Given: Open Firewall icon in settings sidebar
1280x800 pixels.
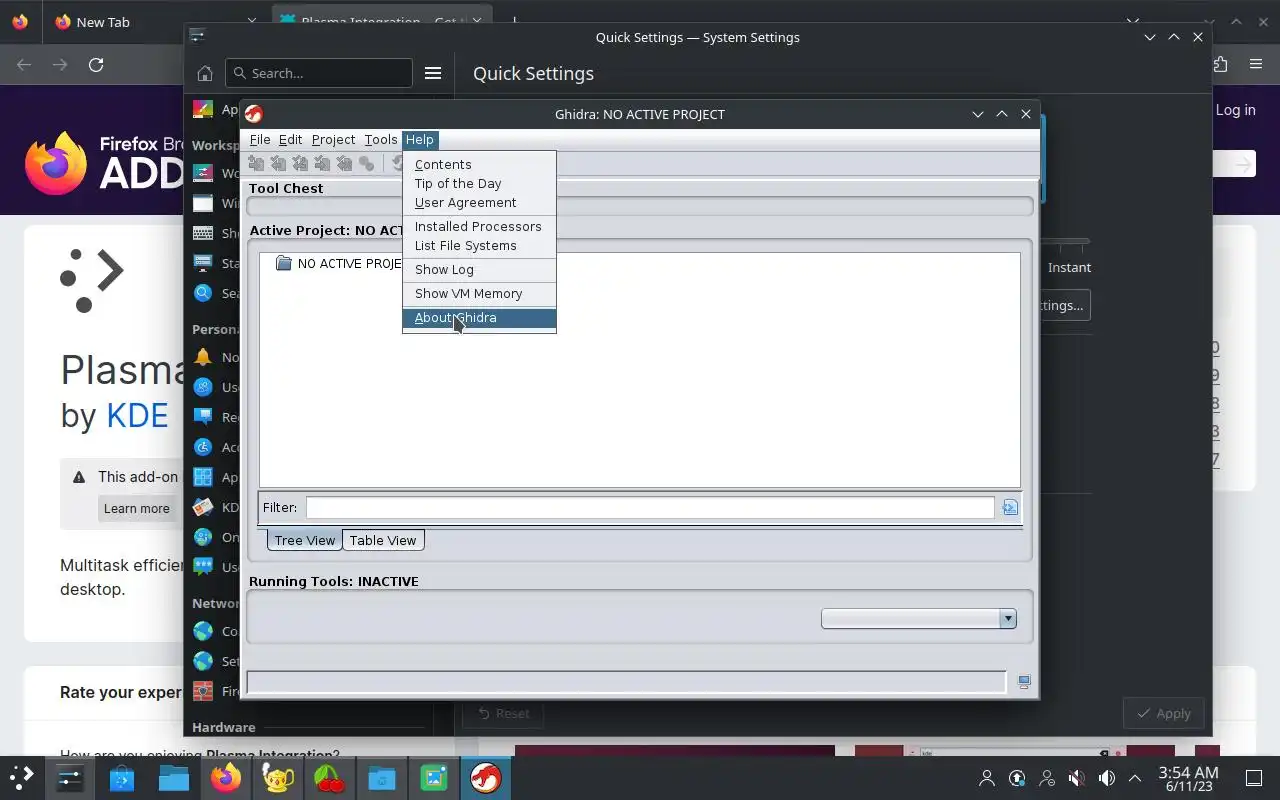Looking at the screenshot, I should (203, 691).
